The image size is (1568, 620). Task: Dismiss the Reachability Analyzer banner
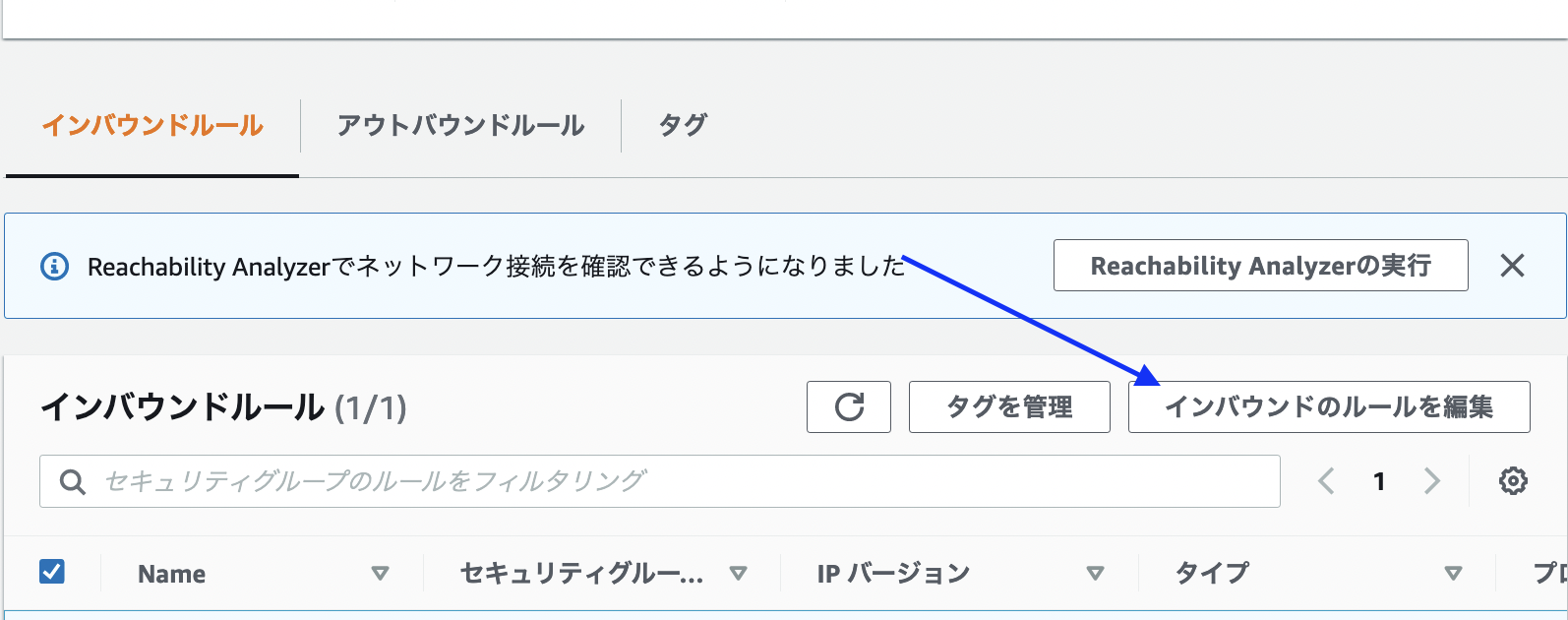tap(1512, 266)
